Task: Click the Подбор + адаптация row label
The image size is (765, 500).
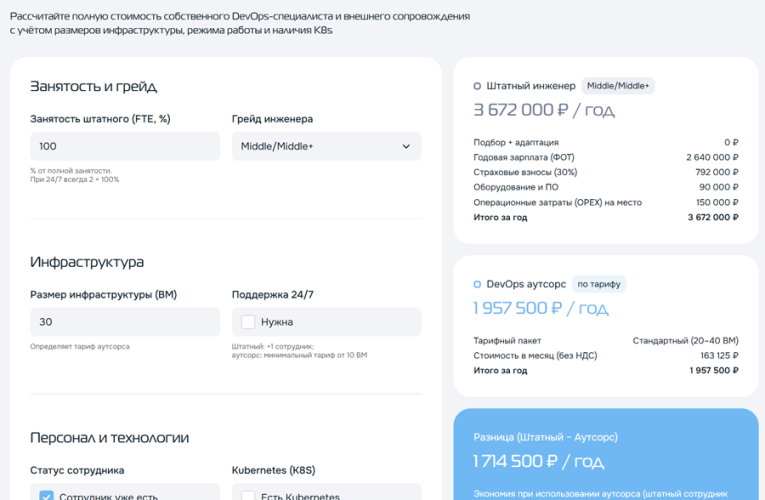Action: 516,142
